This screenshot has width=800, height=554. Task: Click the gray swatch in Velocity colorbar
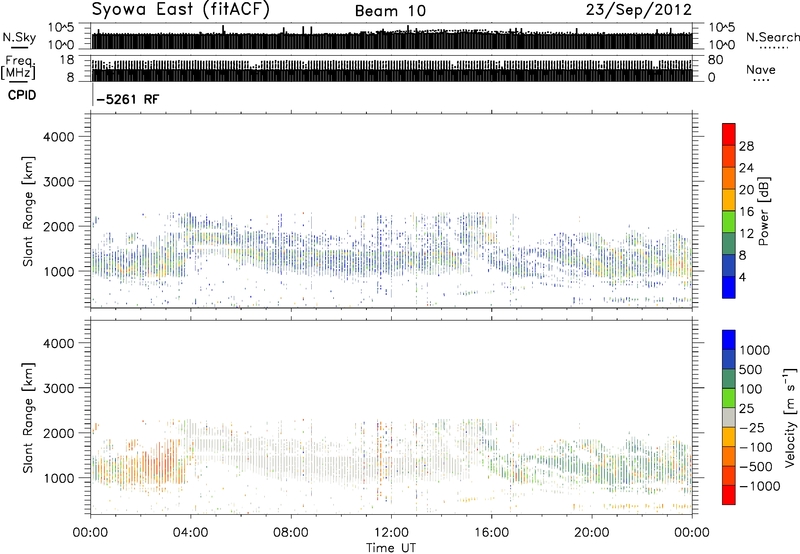coord(729,417)
